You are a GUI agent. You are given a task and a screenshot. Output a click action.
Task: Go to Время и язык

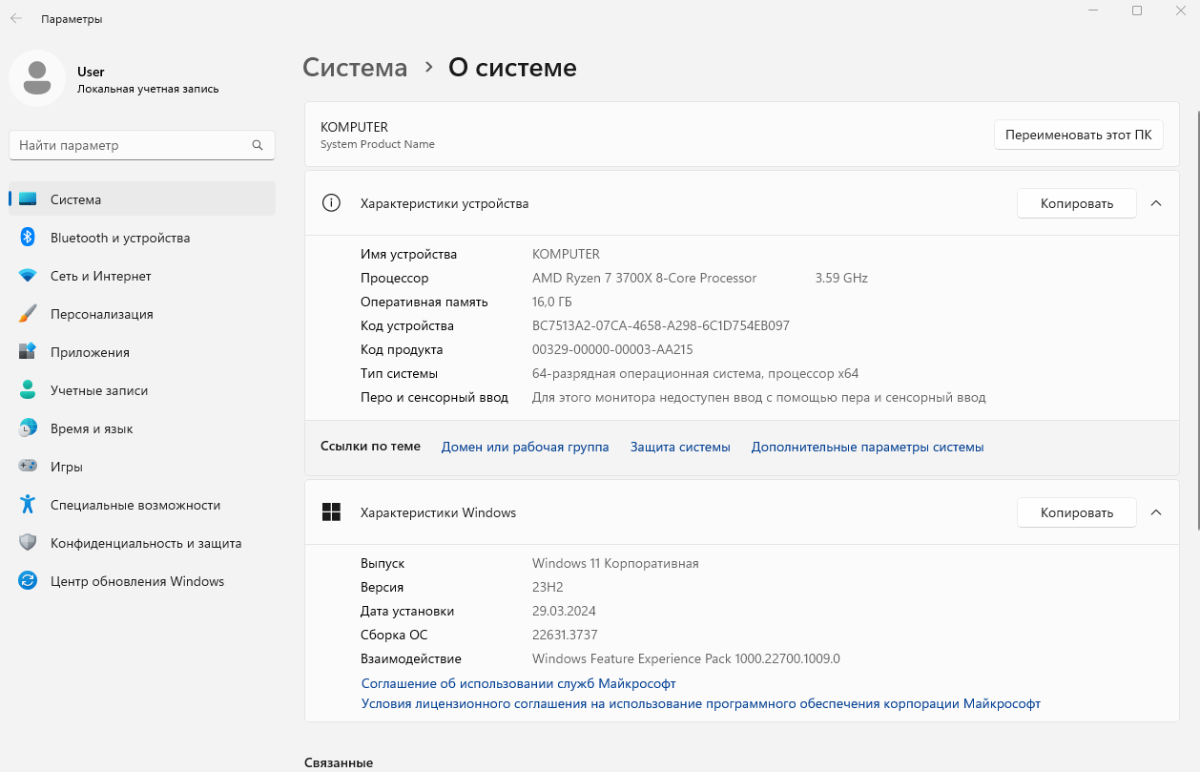coord(142,428)
